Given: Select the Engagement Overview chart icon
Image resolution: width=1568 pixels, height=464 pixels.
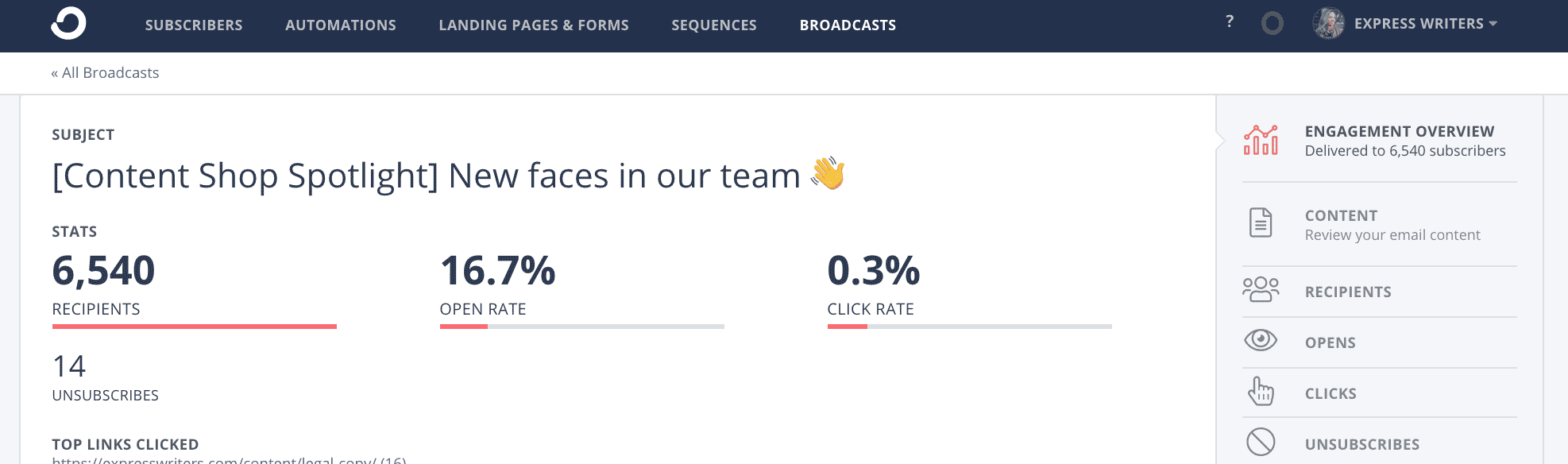Looking at the screenshot, I should pos(1261,140).
